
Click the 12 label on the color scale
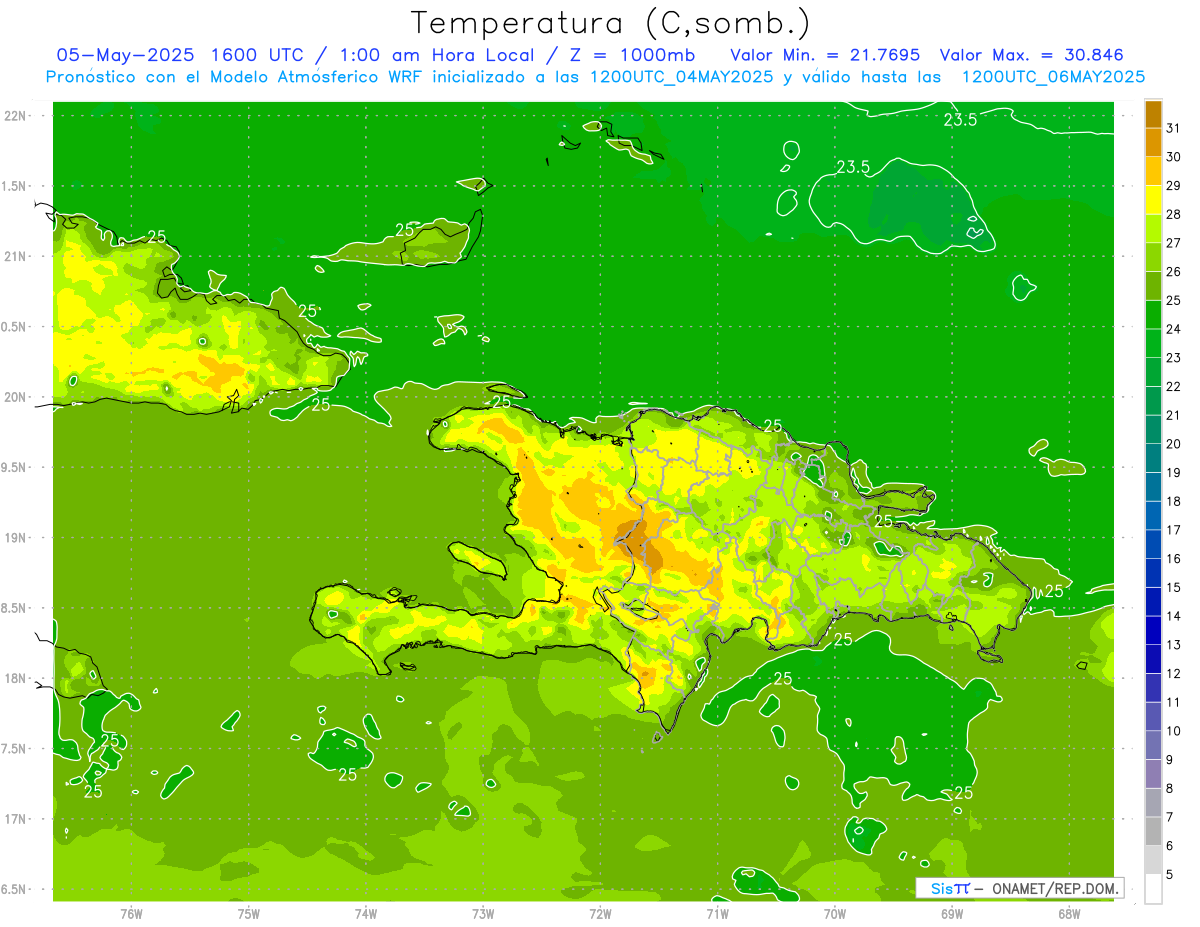click(1174, 674)
